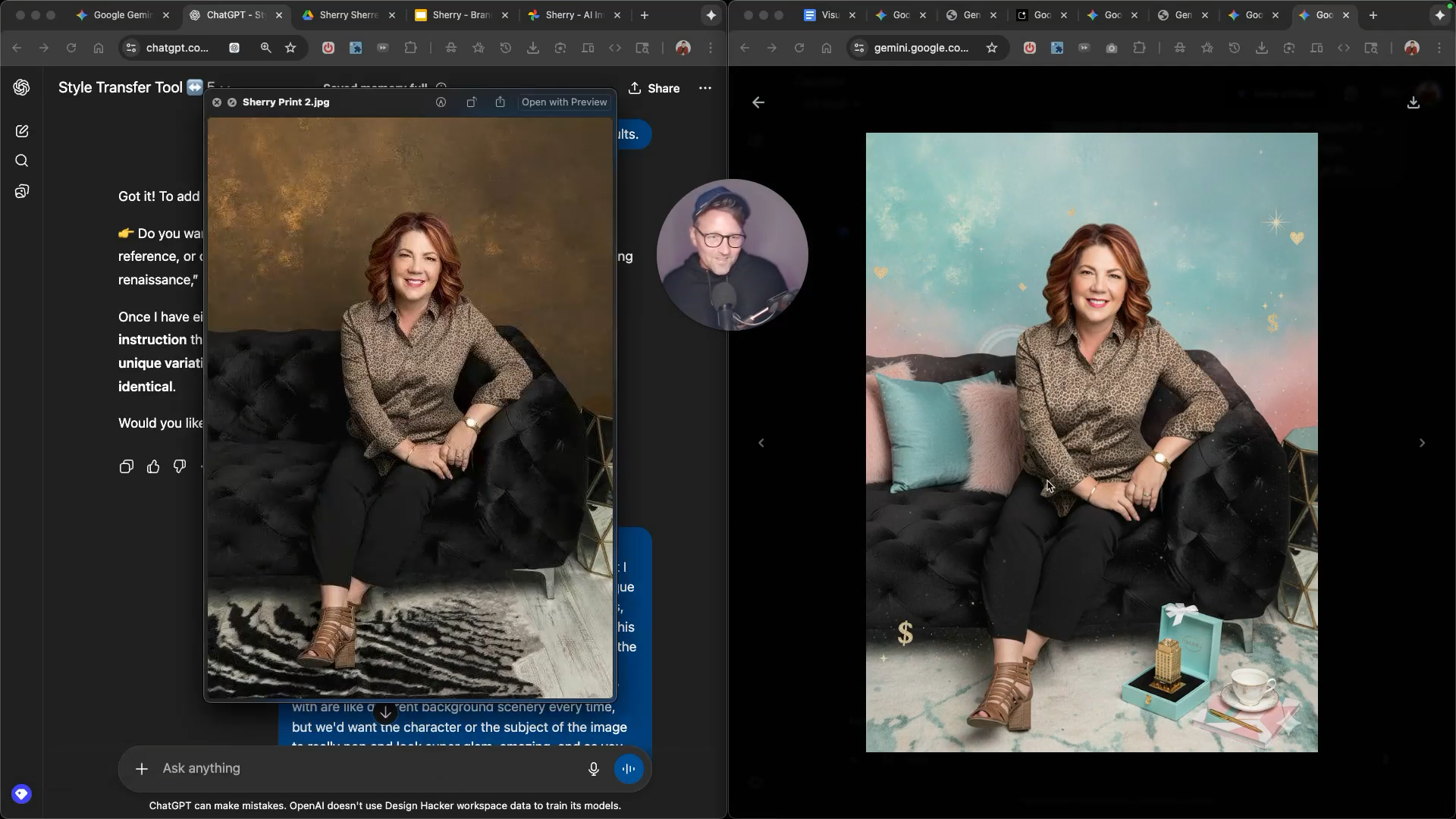The width and height of the screenshot is (1456, 819).
Task: Click the thumbs up on the response
Action: (x=153, y=466)
